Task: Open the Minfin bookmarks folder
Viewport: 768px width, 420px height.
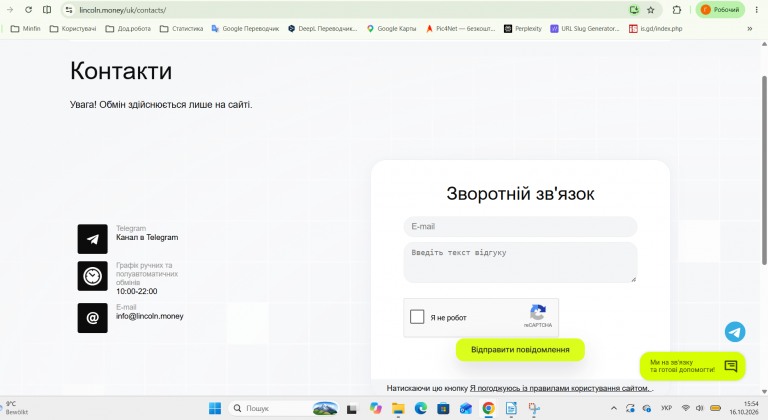Action: 25,28
